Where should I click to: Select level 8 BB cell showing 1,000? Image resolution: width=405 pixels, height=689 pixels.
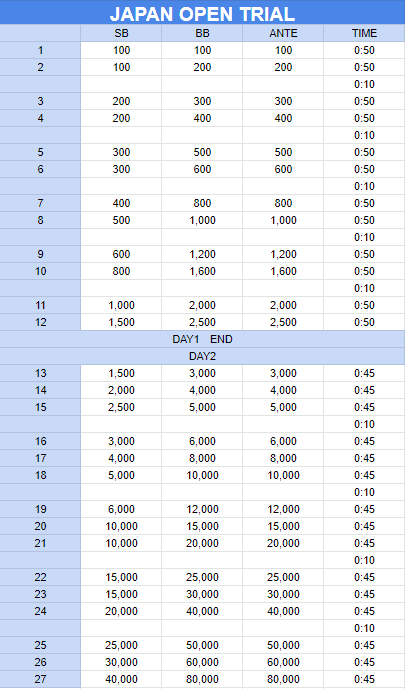tap(202, 220)
